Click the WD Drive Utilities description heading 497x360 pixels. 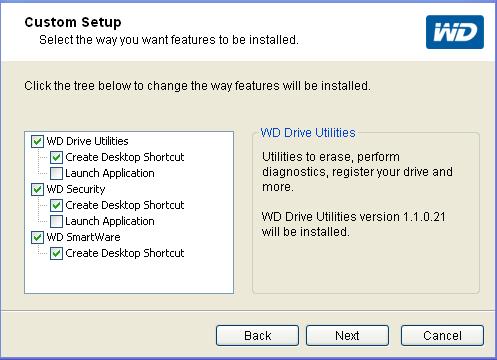308,133
